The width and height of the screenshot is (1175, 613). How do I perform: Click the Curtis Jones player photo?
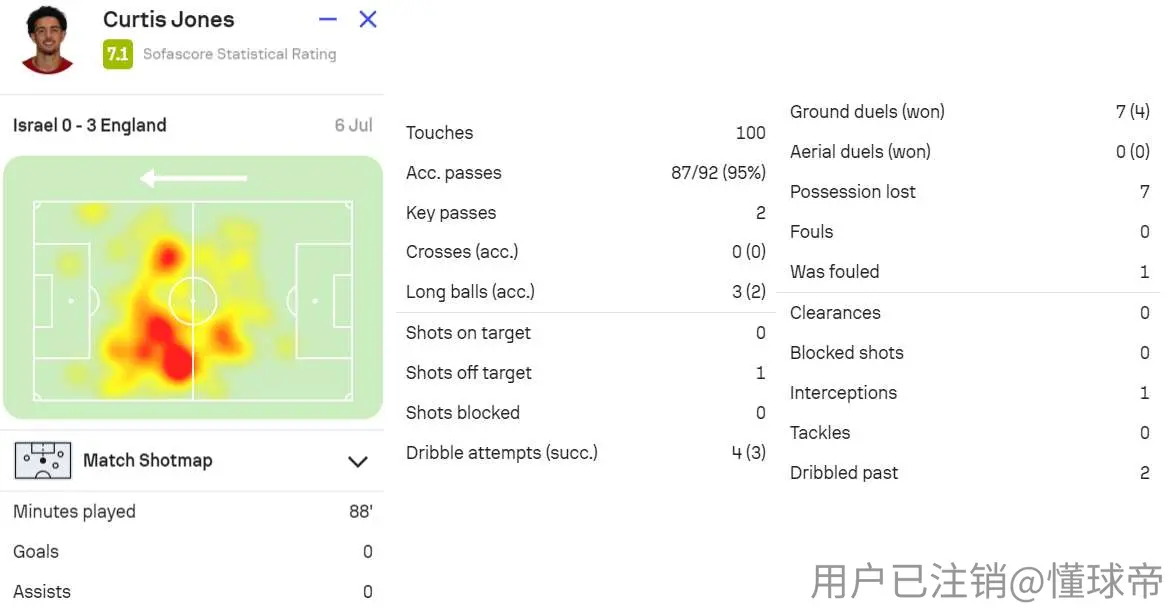pos(47,40)
